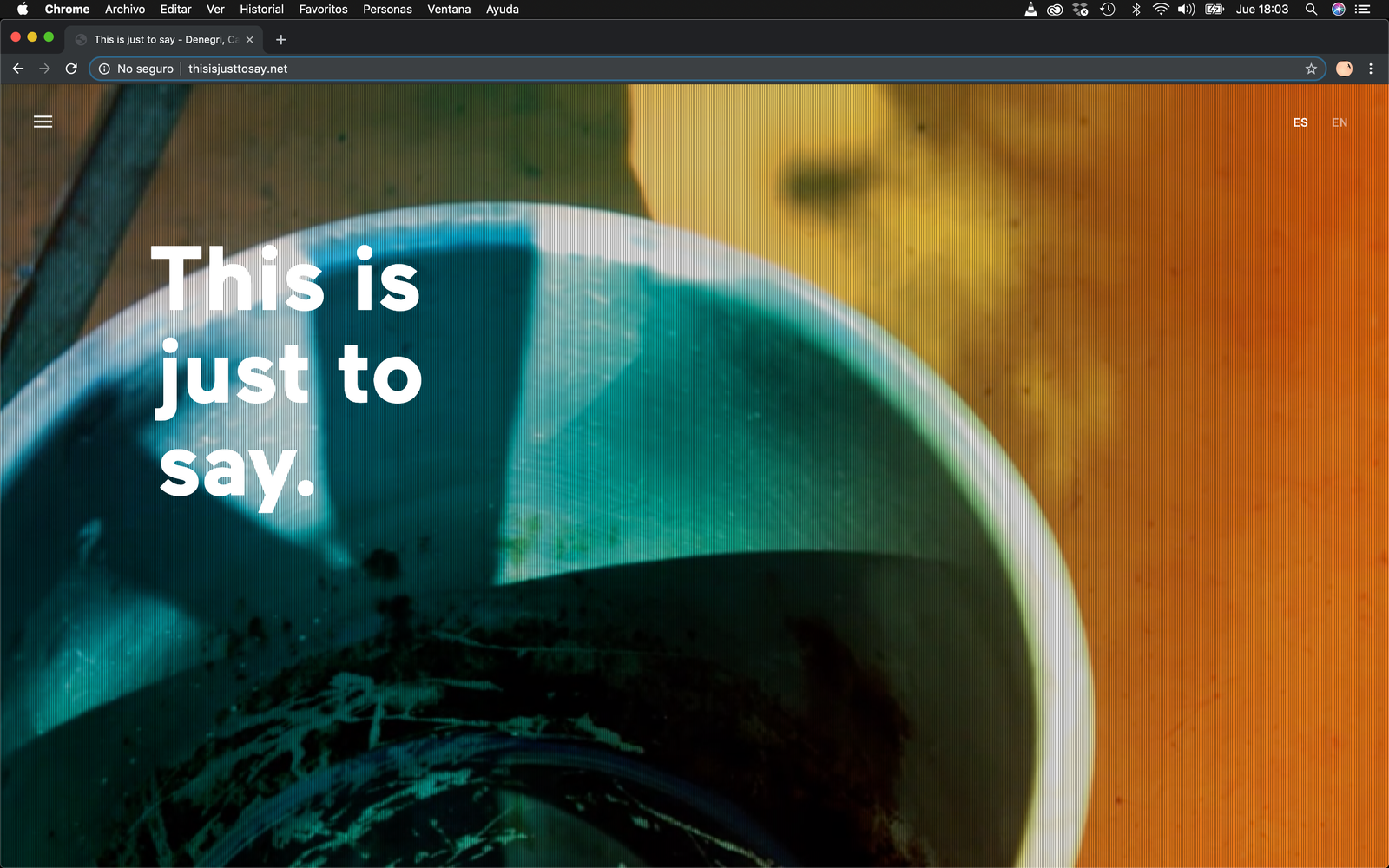Open Spotlight search magnifier icon
Viewport: 1389px width, 868px height.
click(1311, 10)
